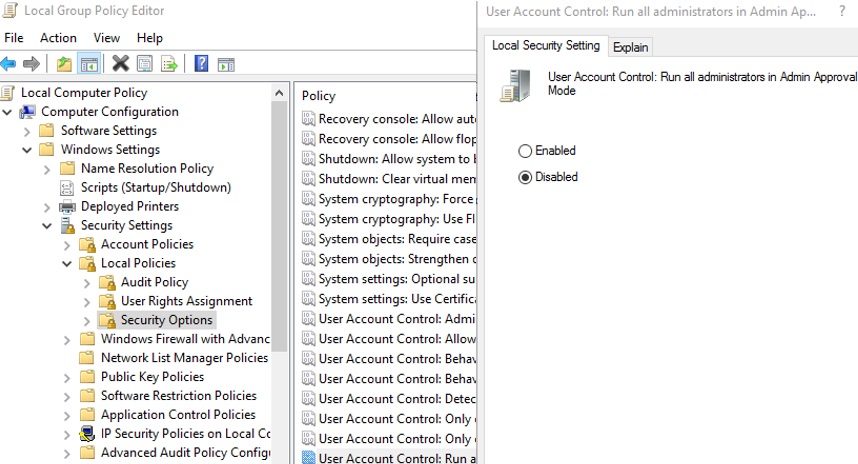Click the Export List toolbar icon

click(169, 64)
